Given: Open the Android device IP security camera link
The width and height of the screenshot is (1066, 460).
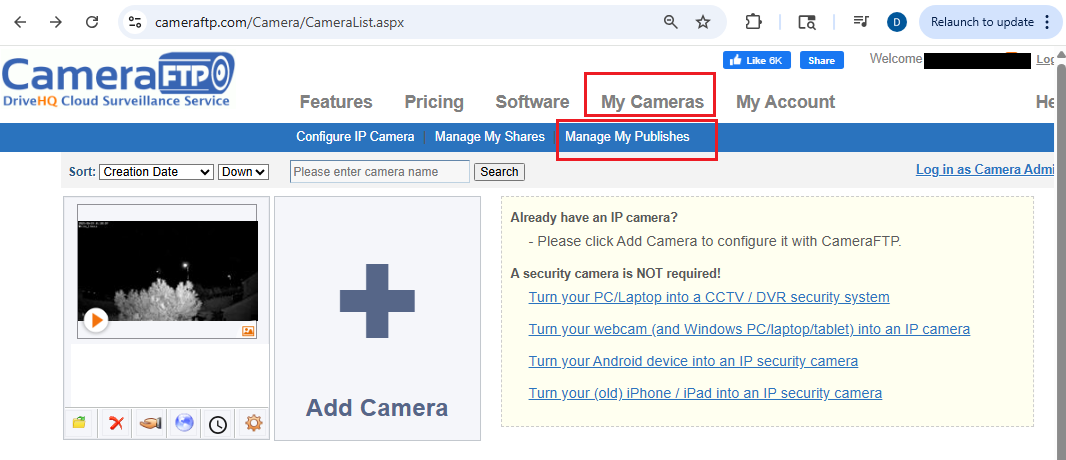Looking at the screenshot, I should pos(693,361).
